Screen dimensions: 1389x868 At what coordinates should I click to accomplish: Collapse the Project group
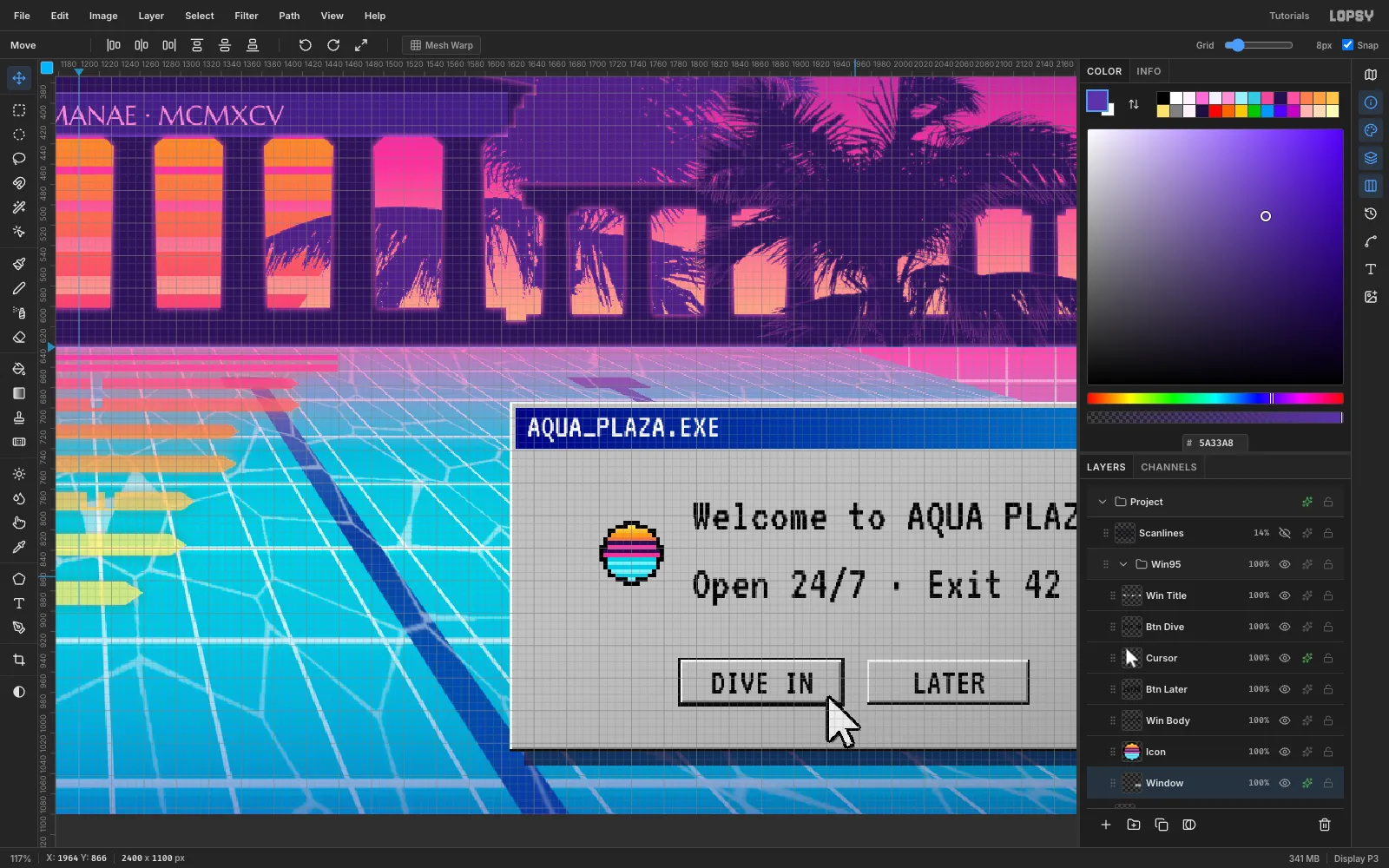click(1103, 502)
